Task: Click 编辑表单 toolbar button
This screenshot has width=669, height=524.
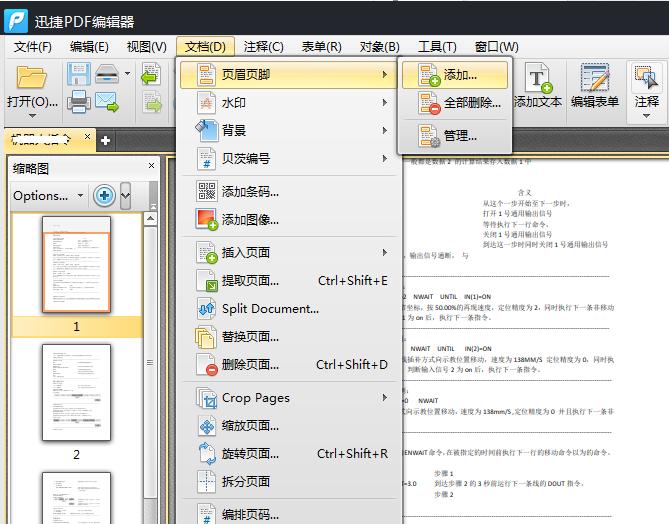Action: 595,85
